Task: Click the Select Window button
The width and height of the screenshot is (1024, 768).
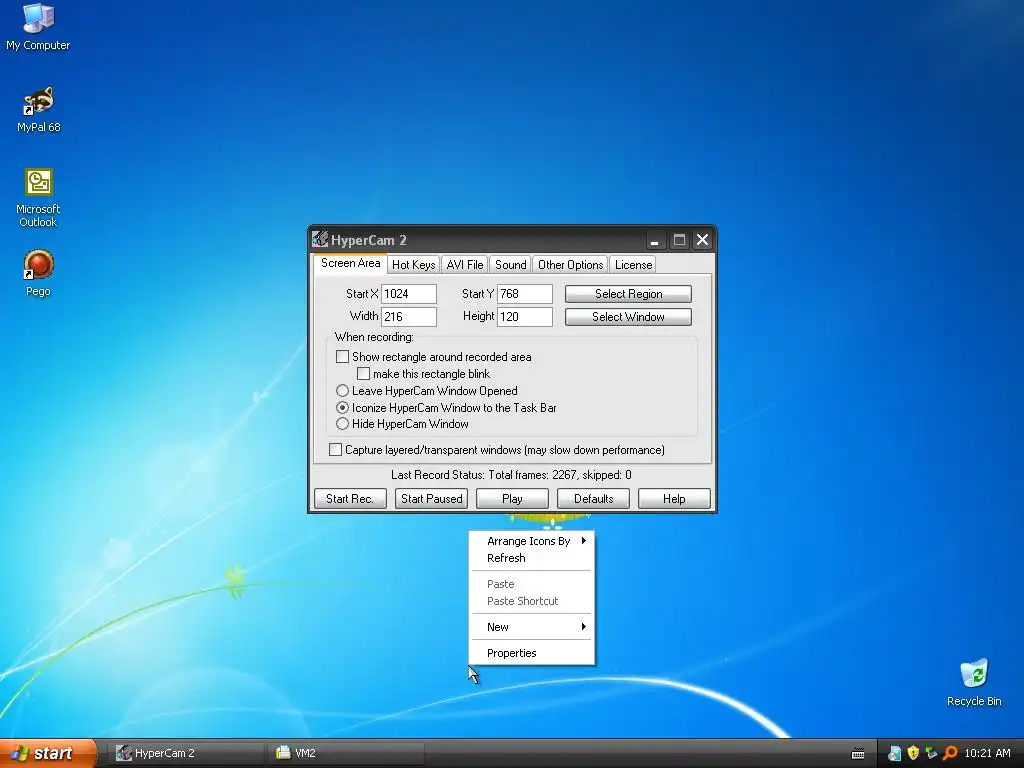Action: tap(628, 317)
